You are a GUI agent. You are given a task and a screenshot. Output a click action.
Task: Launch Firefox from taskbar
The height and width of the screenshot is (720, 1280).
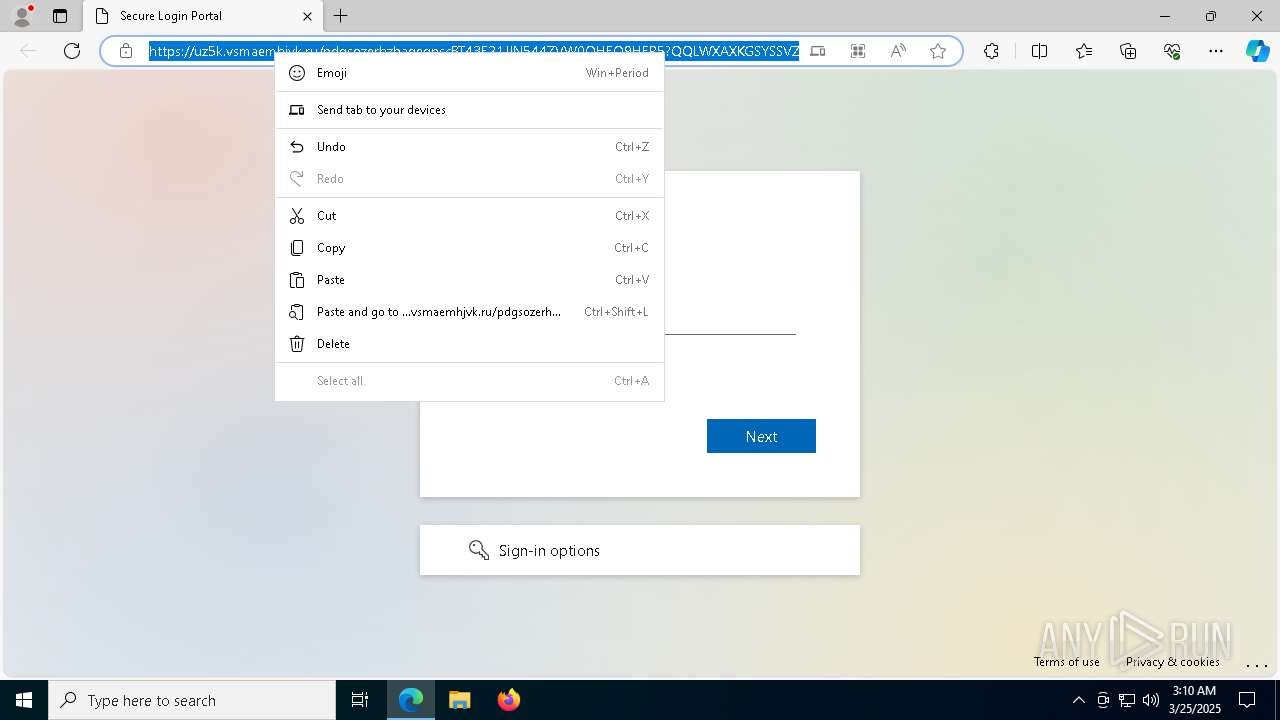(509, 700)
